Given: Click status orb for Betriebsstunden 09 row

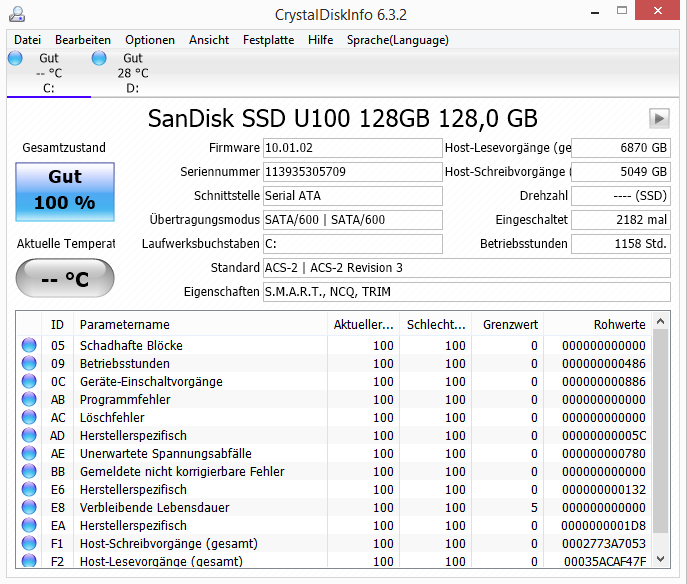Looking at the screenshot, I should tap(29, 363).
